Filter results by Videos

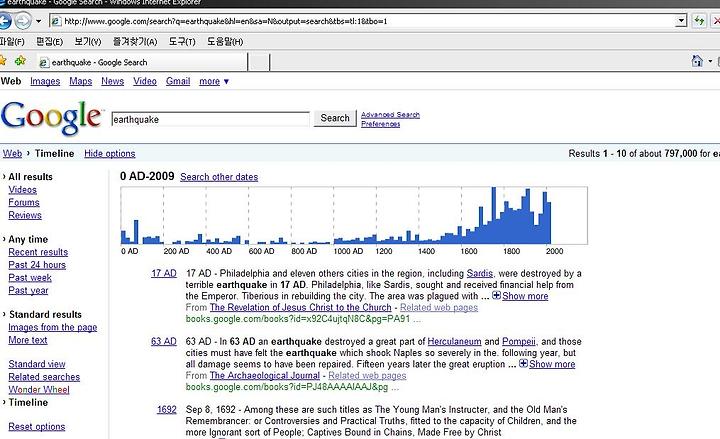22,190
